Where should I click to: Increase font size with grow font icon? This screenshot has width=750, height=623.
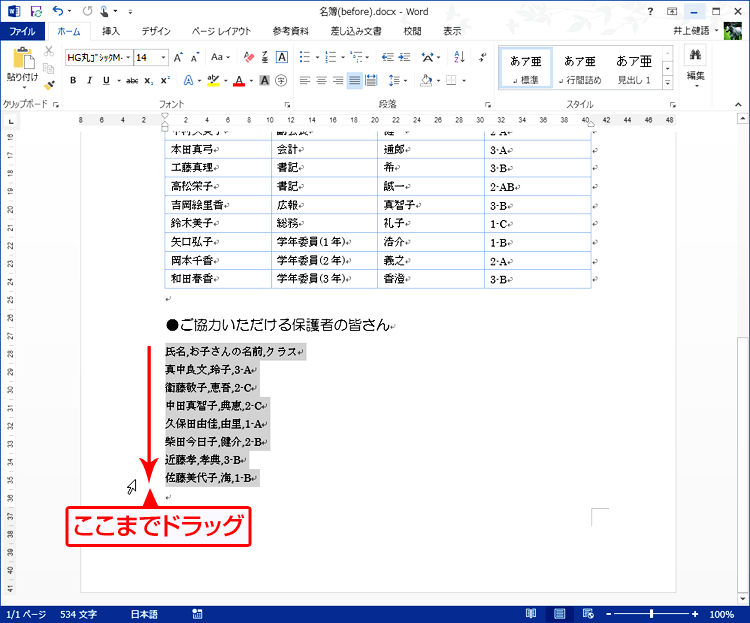pos(178,57)
